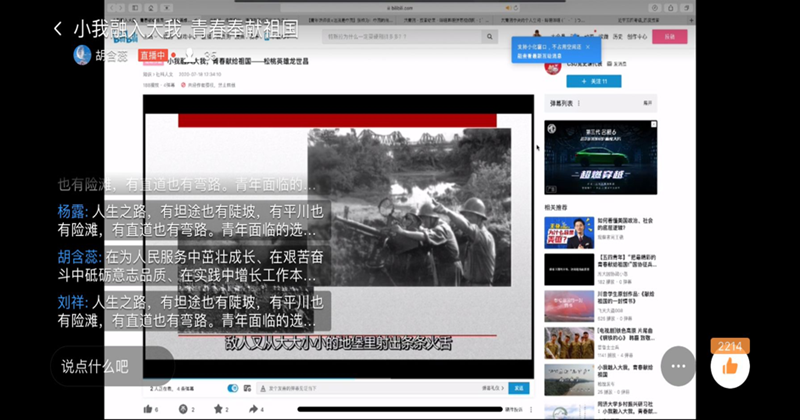This screenshot has width=800, height=420.
Task: Close the car advertisement banner
Action: (652, 123)
